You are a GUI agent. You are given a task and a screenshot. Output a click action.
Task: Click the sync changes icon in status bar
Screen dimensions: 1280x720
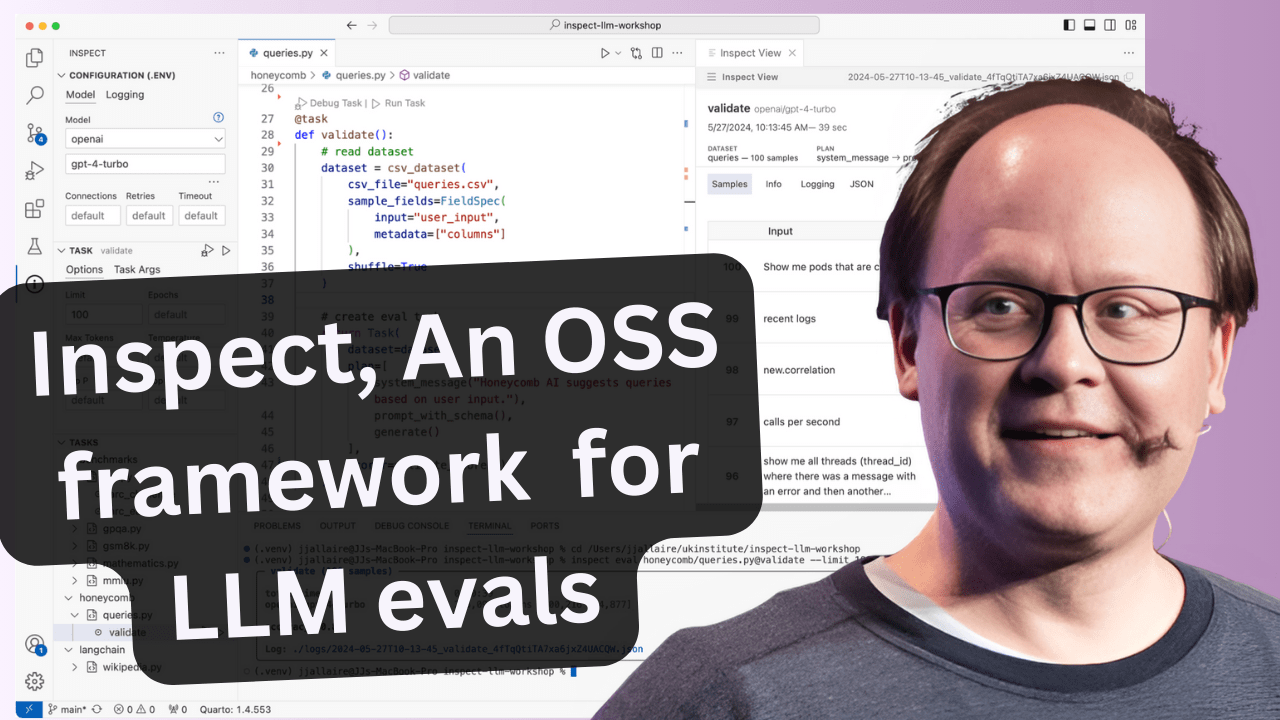click(97, 709)
